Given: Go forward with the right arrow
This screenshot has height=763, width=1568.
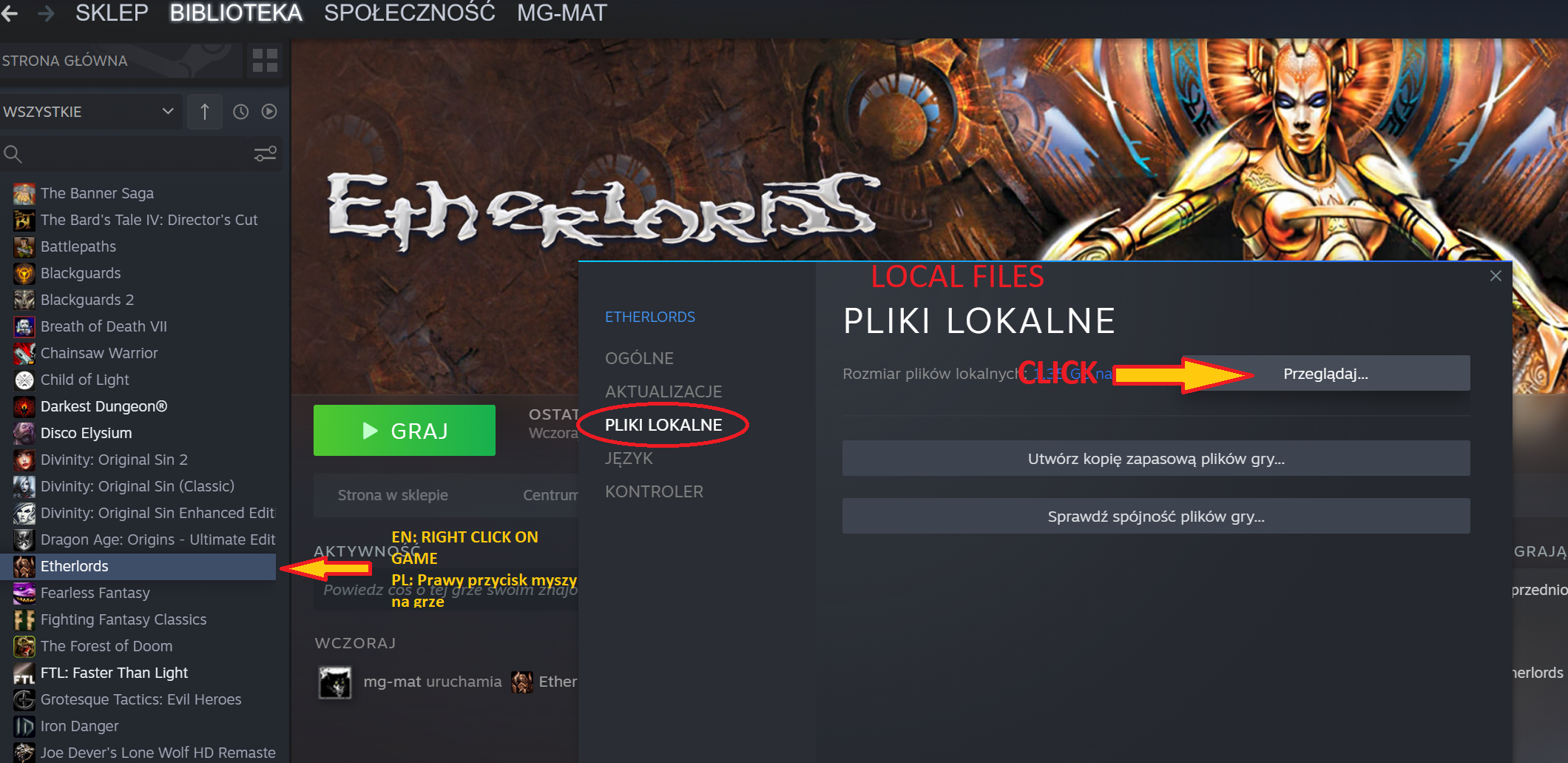Looking at the screenshot, I should [46, 13].
